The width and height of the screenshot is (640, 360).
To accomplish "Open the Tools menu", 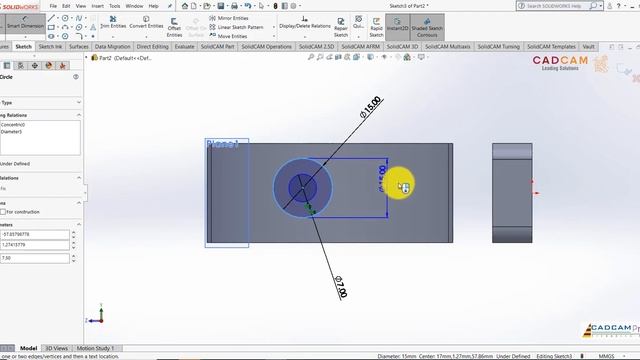I will [x=115, y=6].
